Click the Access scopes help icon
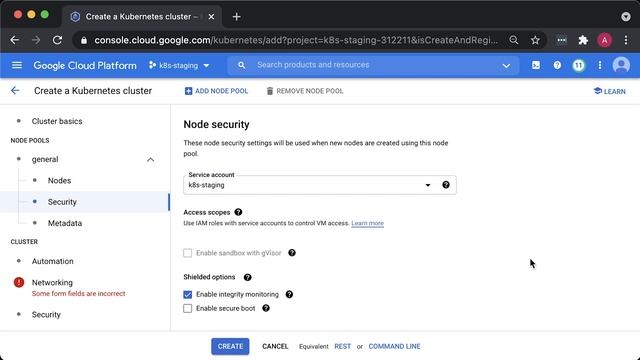Screen dimensions: 640x360 click(x=238, y=212)
